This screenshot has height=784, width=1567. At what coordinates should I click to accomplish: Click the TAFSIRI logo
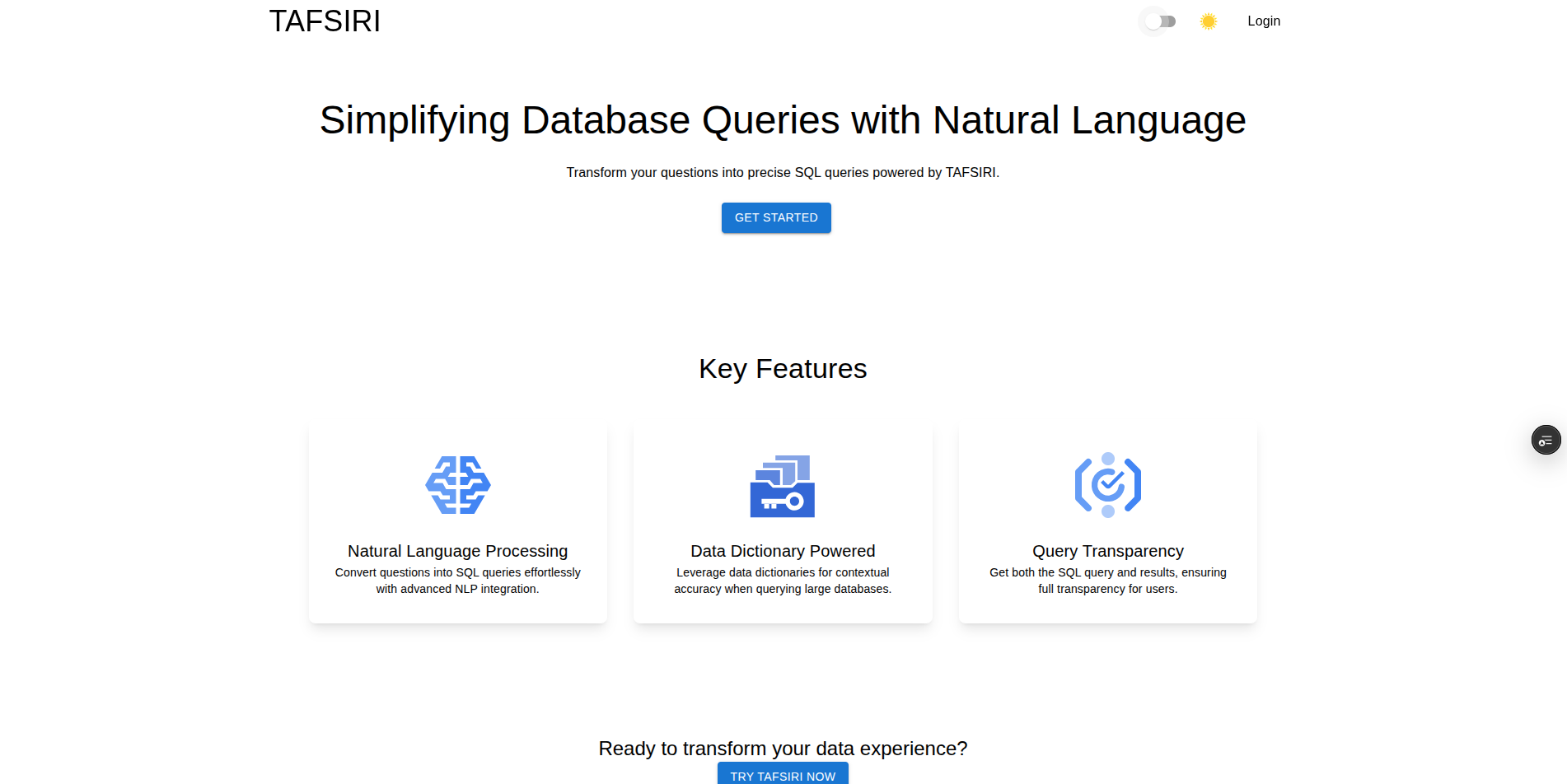pos(325,21)
